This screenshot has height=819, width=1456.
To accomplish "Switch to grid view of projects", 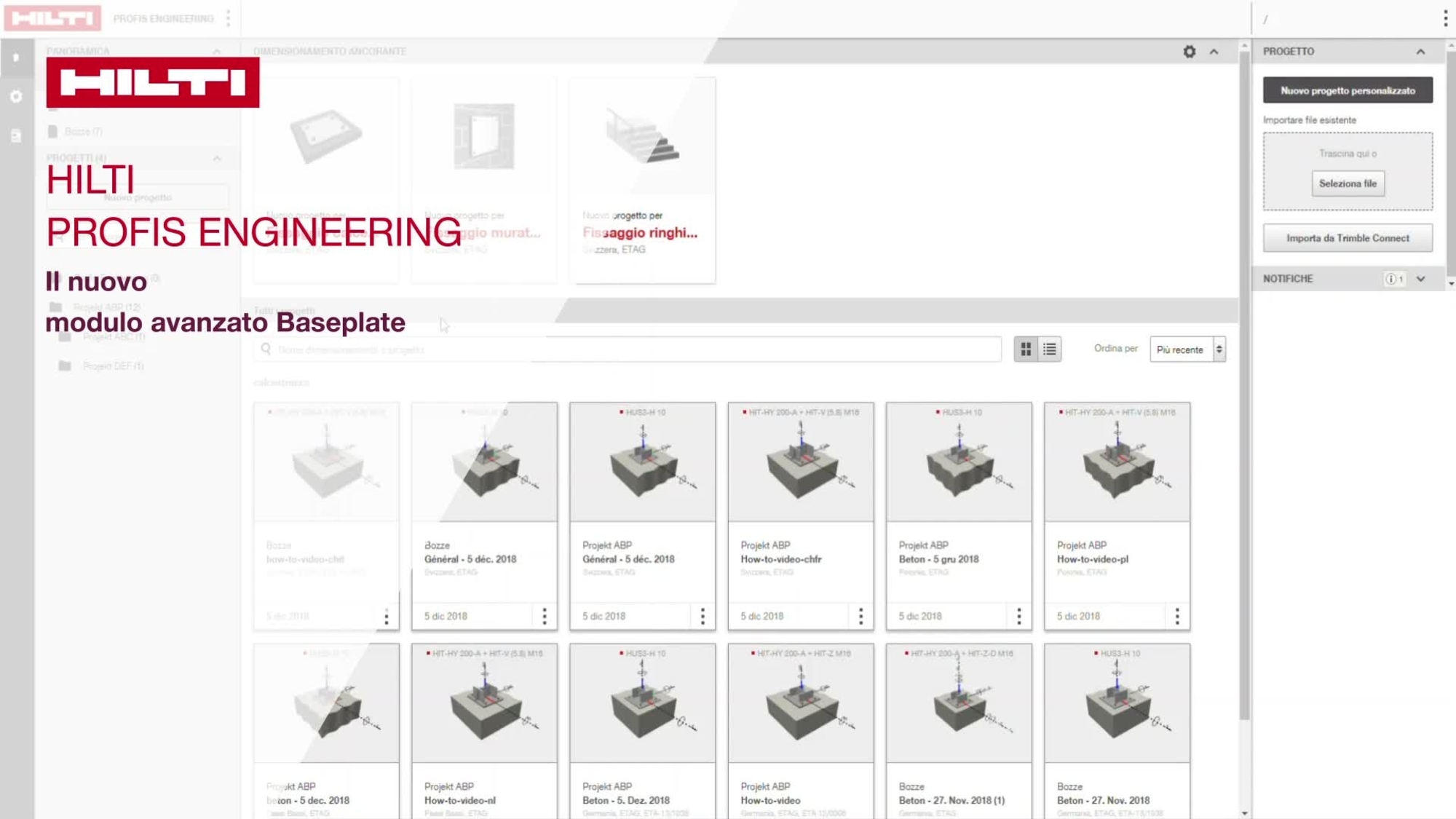I will pyautogui.click(x=1026, y=349).
